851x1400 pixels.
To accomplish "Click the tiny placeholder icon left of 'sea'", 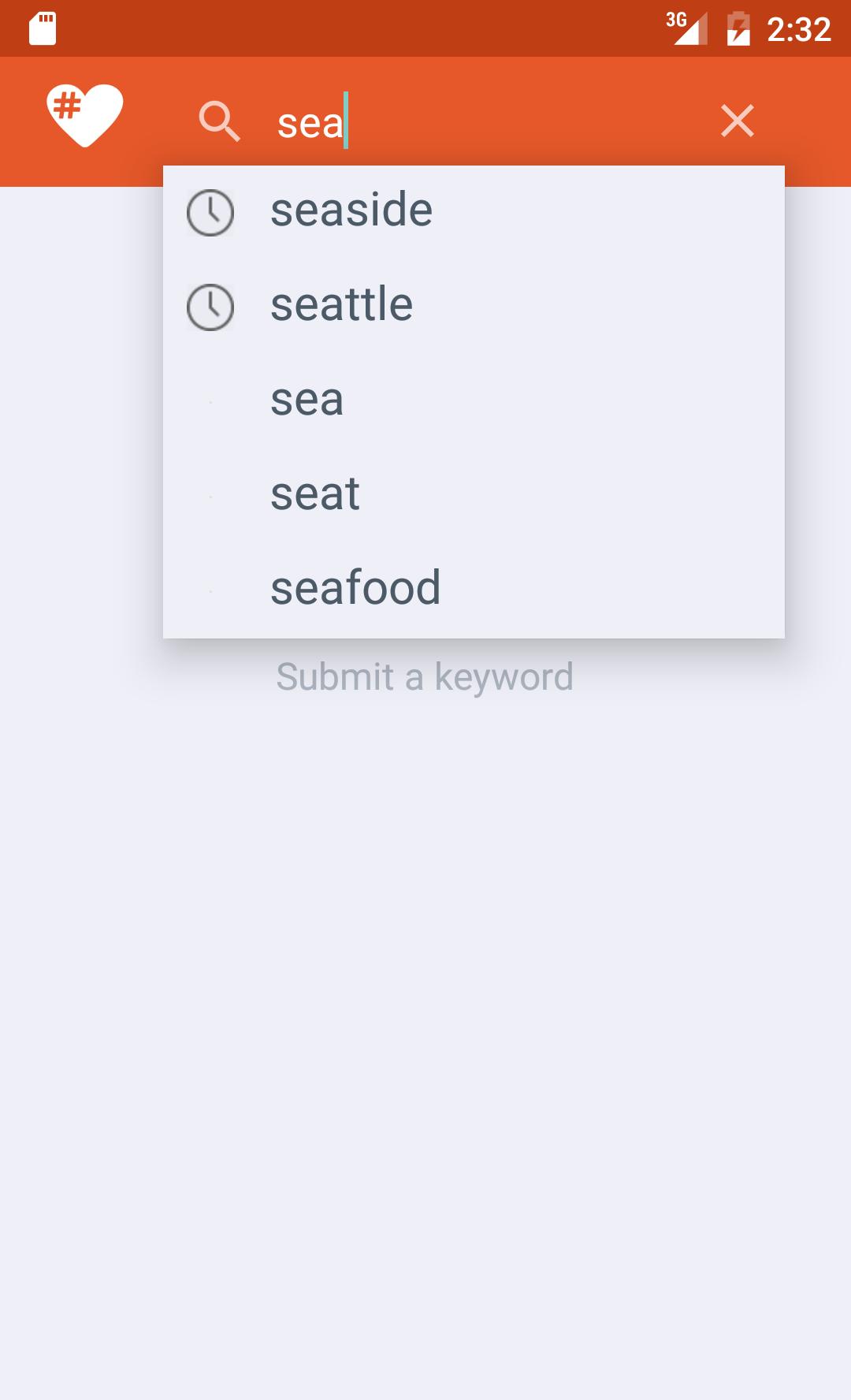I will point(210,402).
